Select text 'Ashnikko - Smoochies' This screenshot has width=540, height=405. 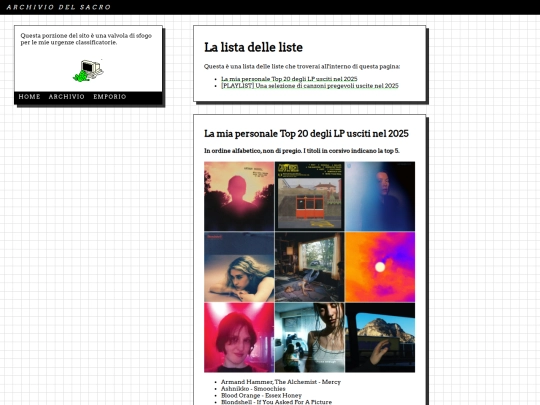253,389
